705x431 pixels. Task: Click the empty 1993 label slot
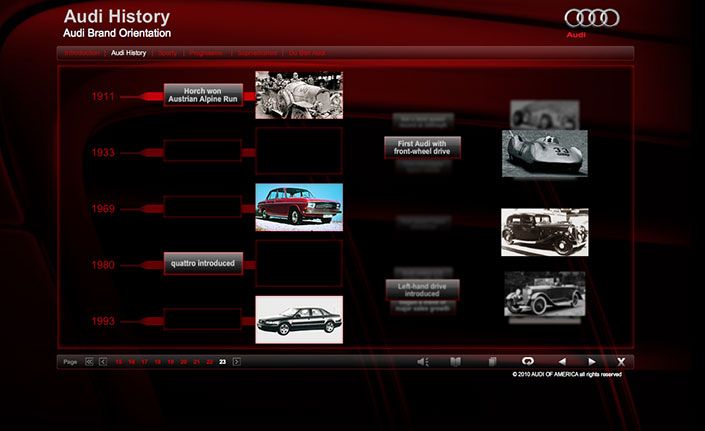click(x=203, y=319)
